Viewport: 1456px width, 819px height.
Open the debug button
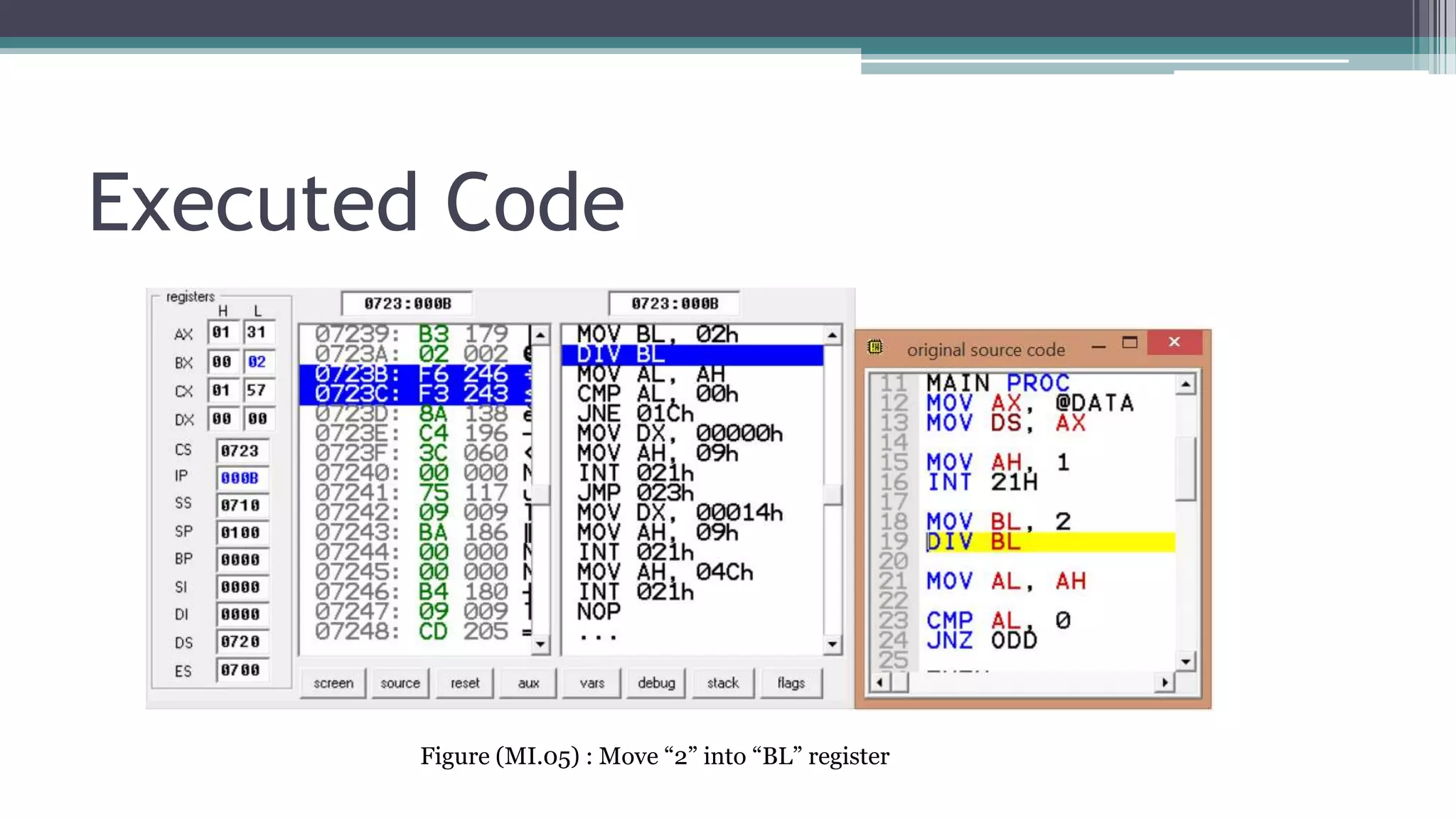pos(656,682)
